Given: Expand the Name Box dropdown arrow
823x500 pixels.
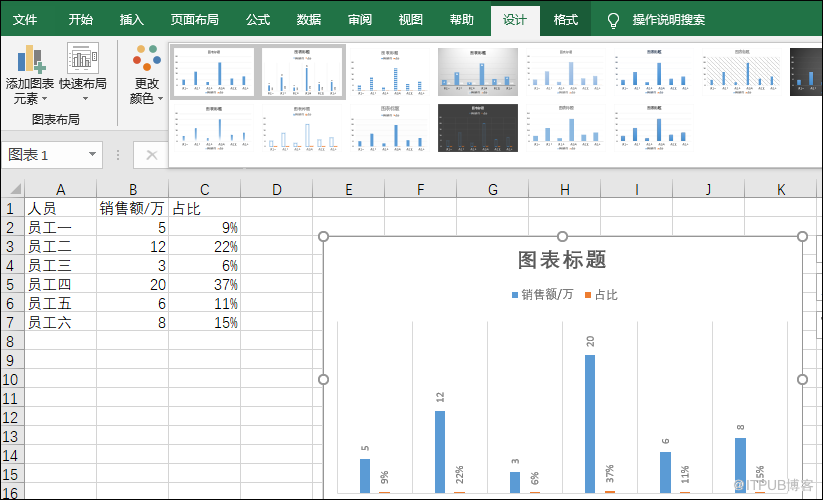Looking at the screenshot, I should (93, 155).
